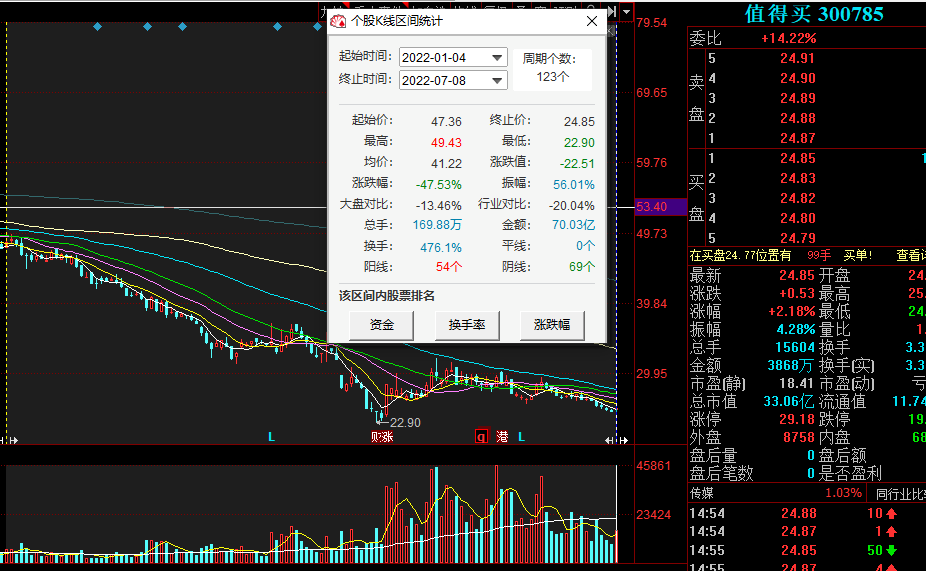
Task: Show ranking by 涨跌幅
Action: point(552,325)
